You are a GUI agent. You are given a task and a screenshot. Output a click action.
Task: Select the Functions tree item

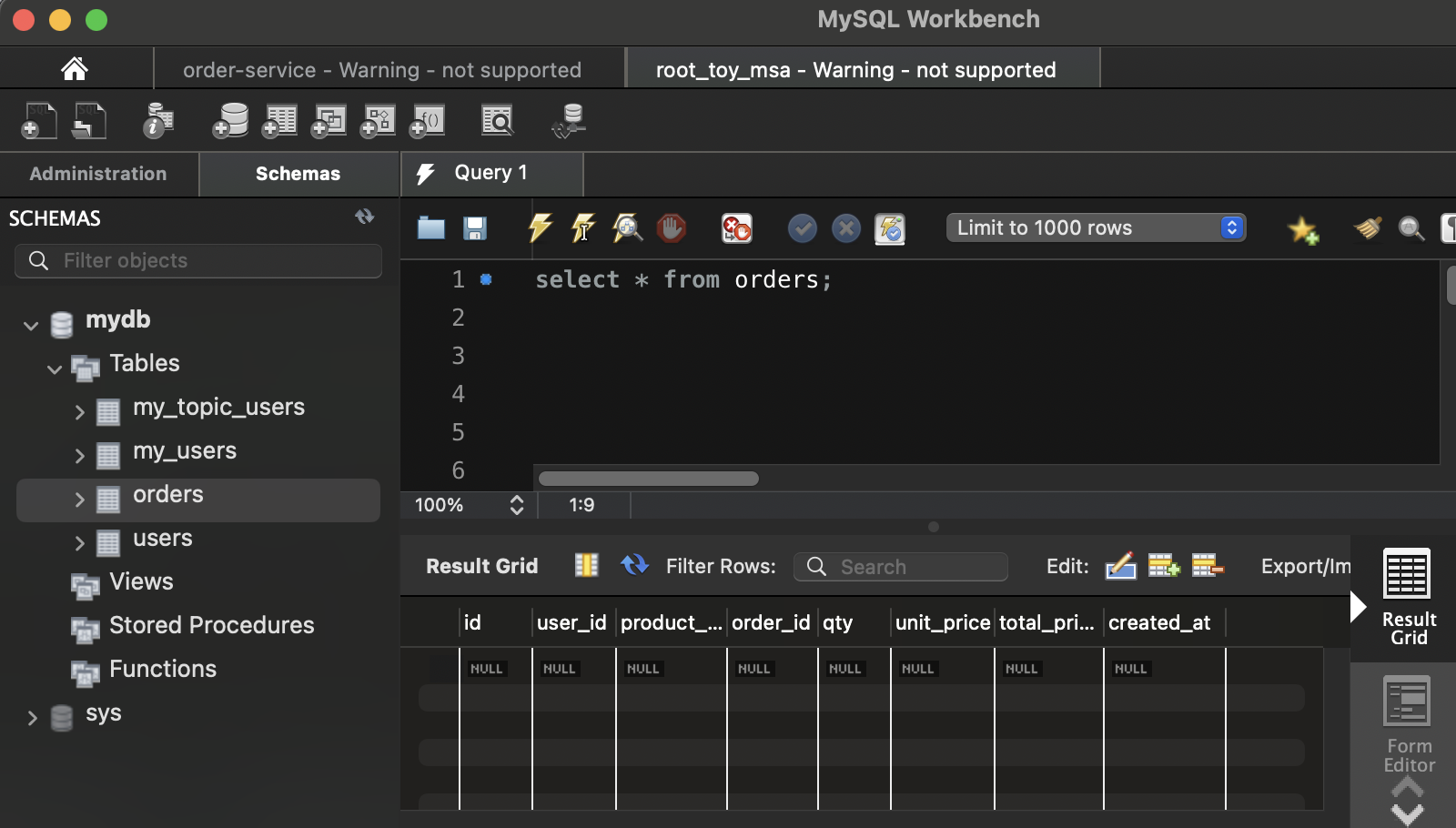(x=163, y=669)
